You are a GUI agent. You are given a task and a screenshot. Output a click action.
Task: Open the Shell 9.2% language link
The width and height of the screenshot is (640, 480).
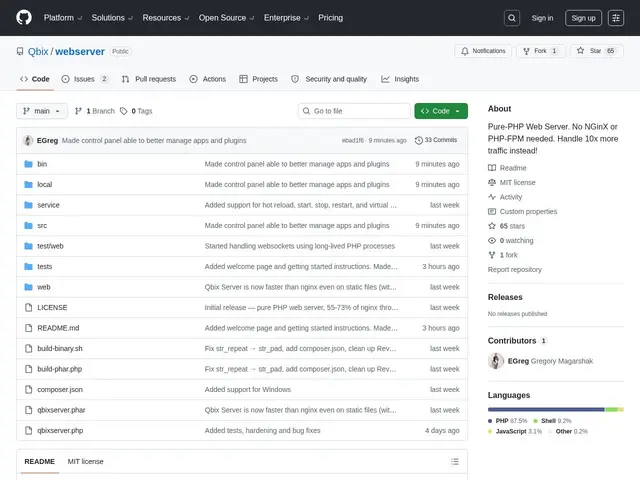click(552, 421)
